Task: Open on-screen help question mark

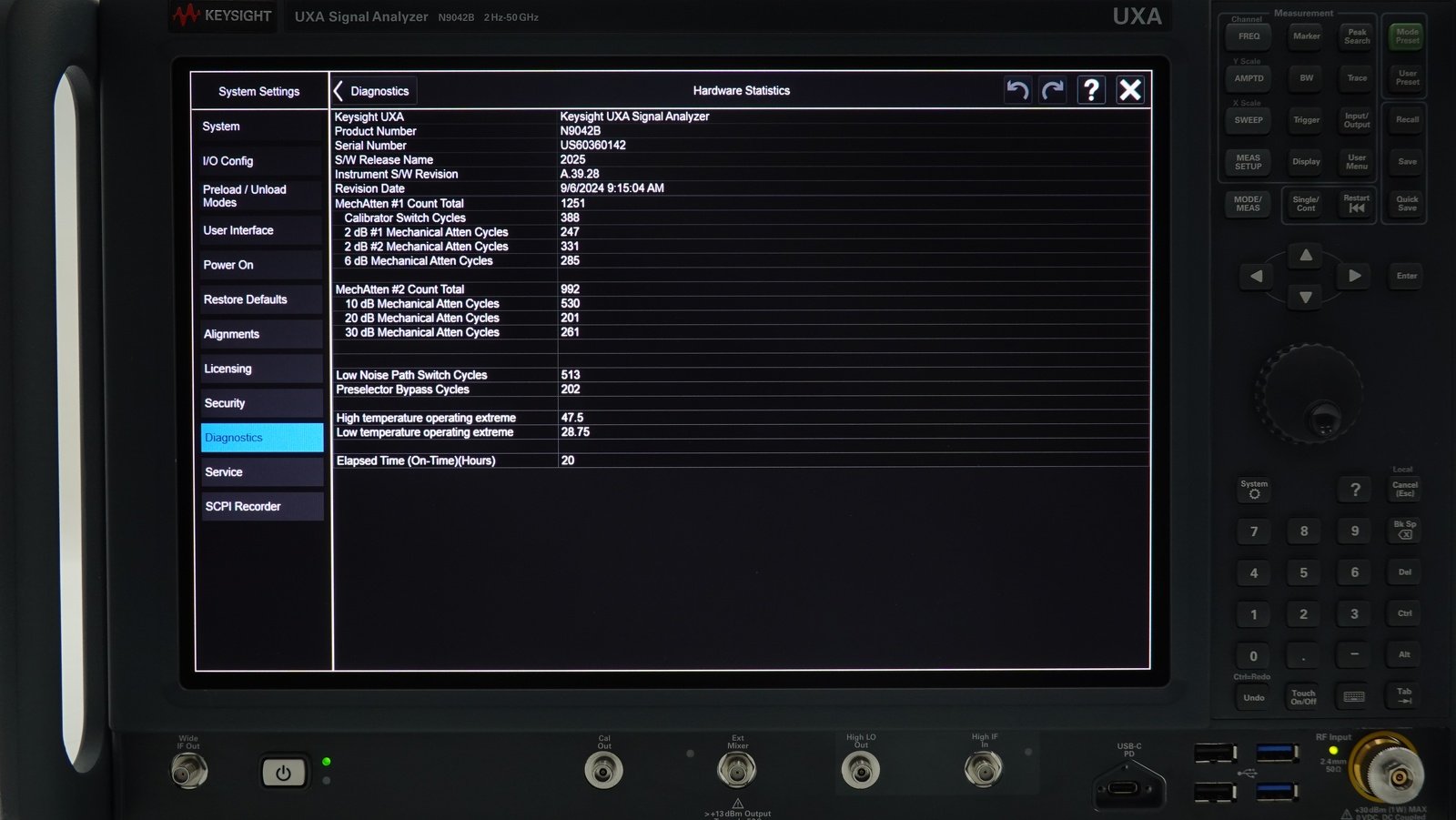Action: tap(1091, 90)
